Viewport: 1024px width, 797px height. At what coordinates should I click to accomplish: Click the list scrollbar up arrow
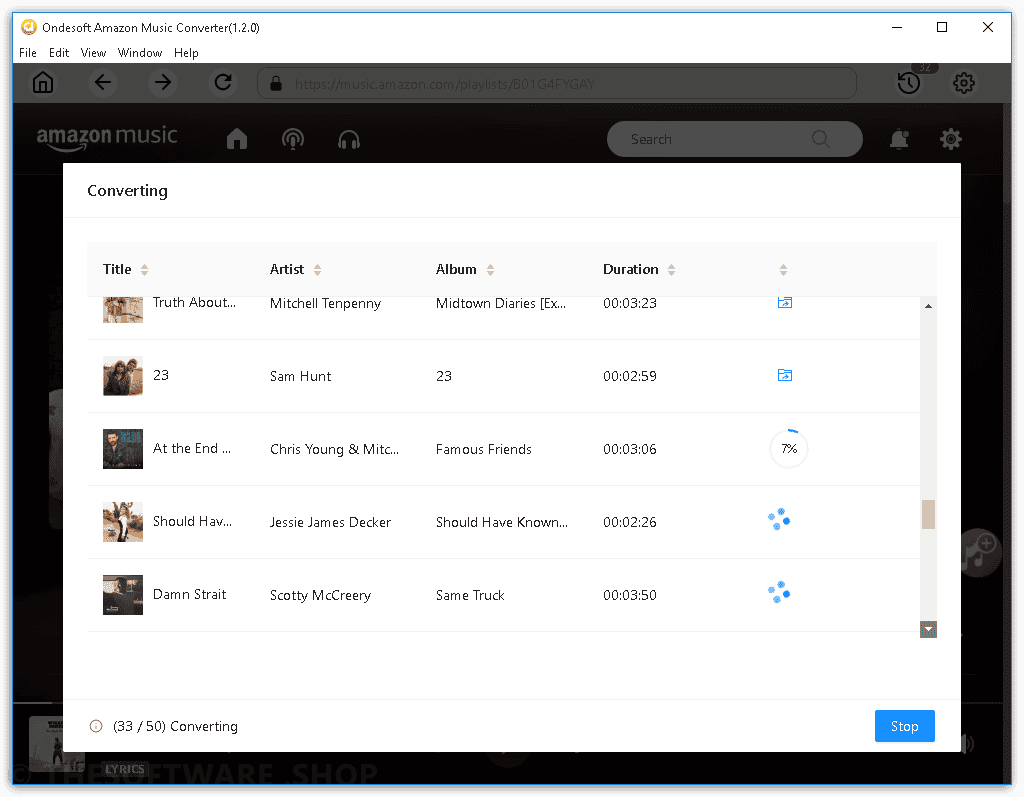click(x=928, y=306)
